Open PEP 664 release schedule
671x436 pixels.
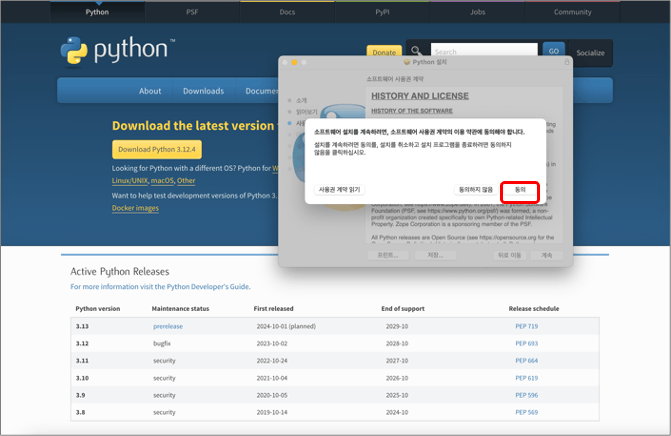pyautogui.click(x=526, y=361)
